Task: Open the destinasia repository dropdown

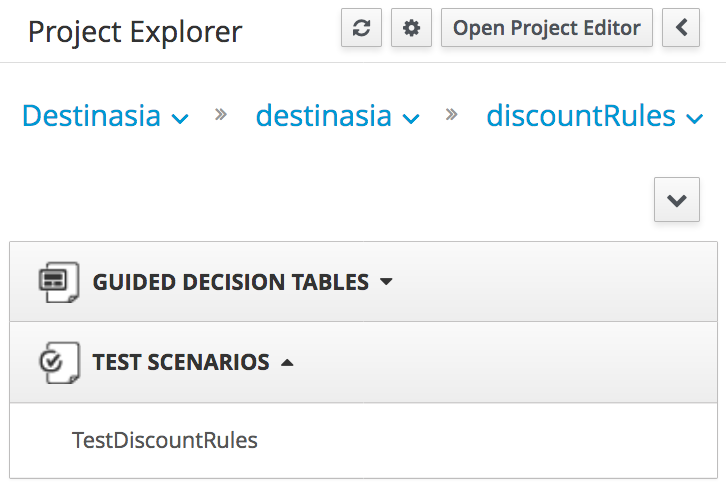Action: pyautogui.click(x=338, y=116)
